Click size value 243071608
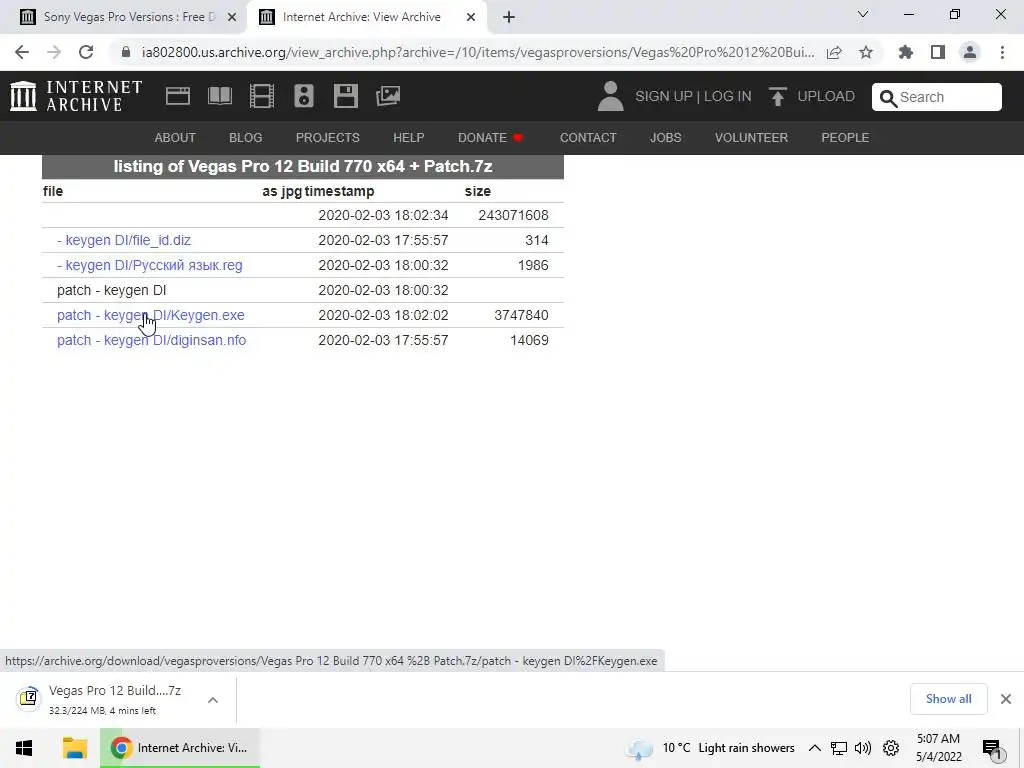Image resolution: width=1024 pixels, height=768 pixels. [513, 216]
